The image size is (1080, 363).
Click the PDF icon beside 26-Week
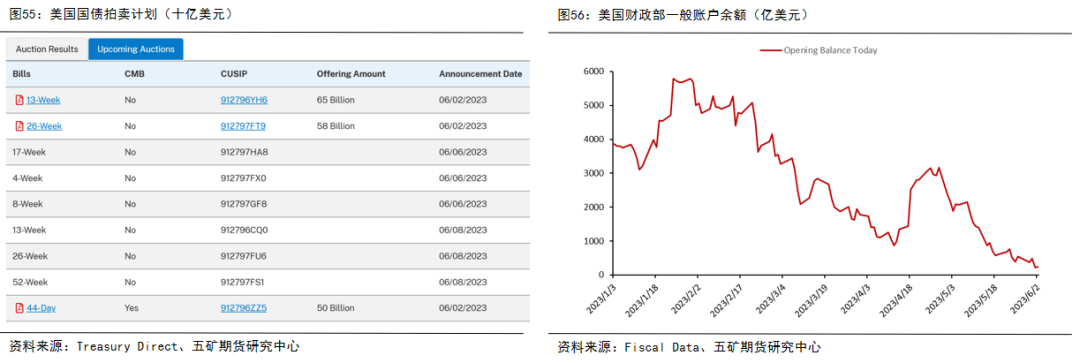[x=19, y=126]
